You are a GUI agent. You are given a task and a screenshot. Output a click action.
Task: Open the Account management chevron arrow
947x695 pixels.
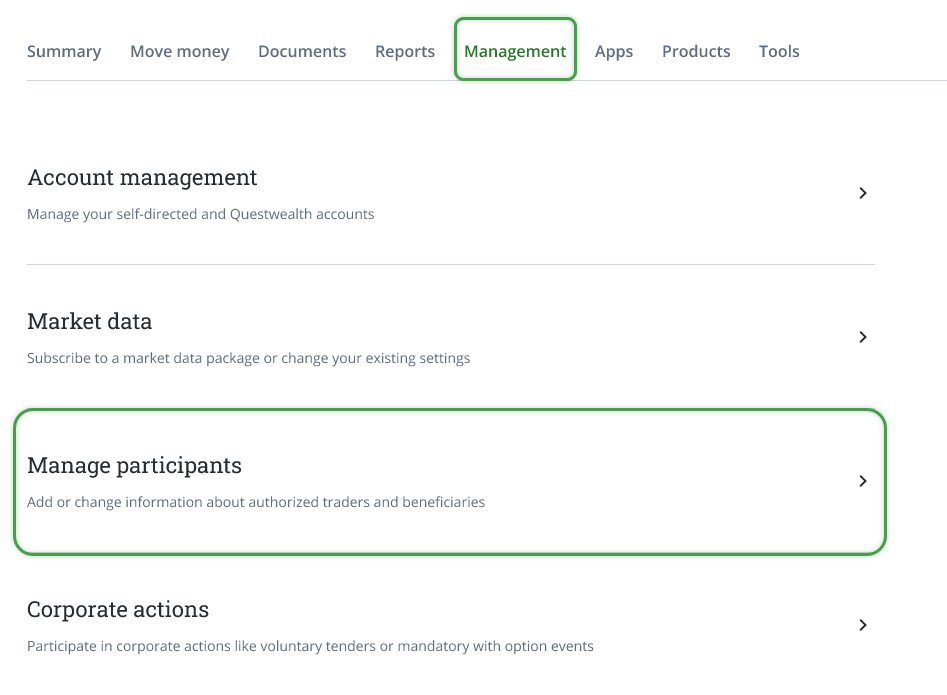(x=862, y=193)
